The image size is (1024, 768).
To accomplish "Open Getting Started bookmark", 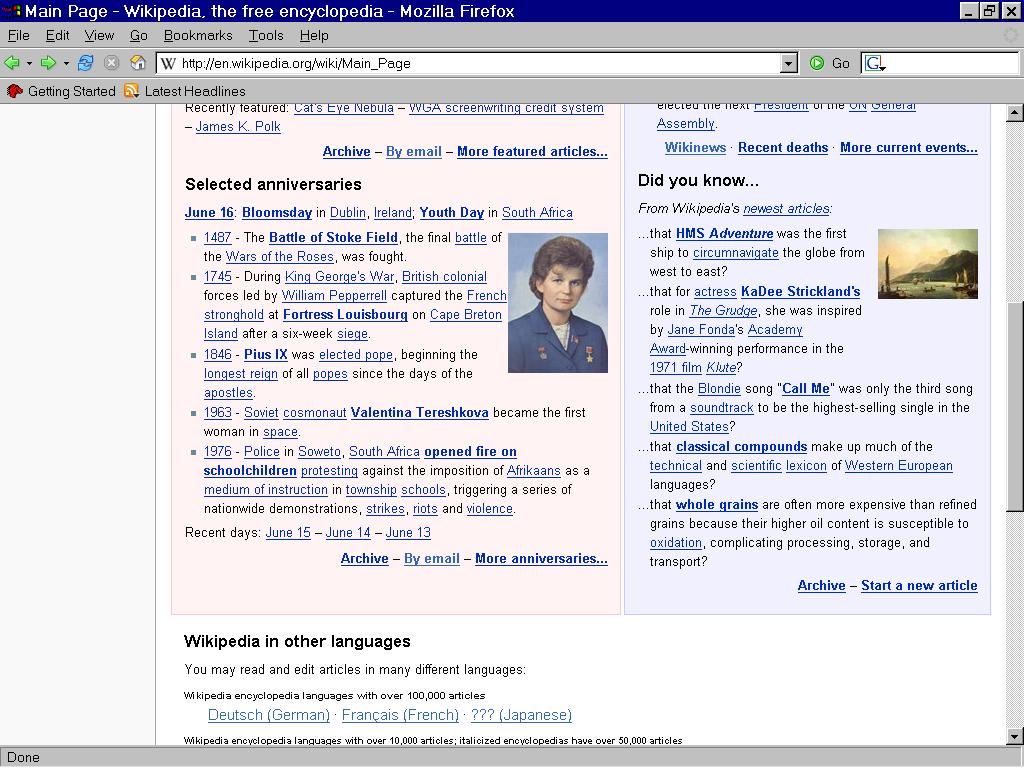I will pyautogui.click(x=61, y=91).
